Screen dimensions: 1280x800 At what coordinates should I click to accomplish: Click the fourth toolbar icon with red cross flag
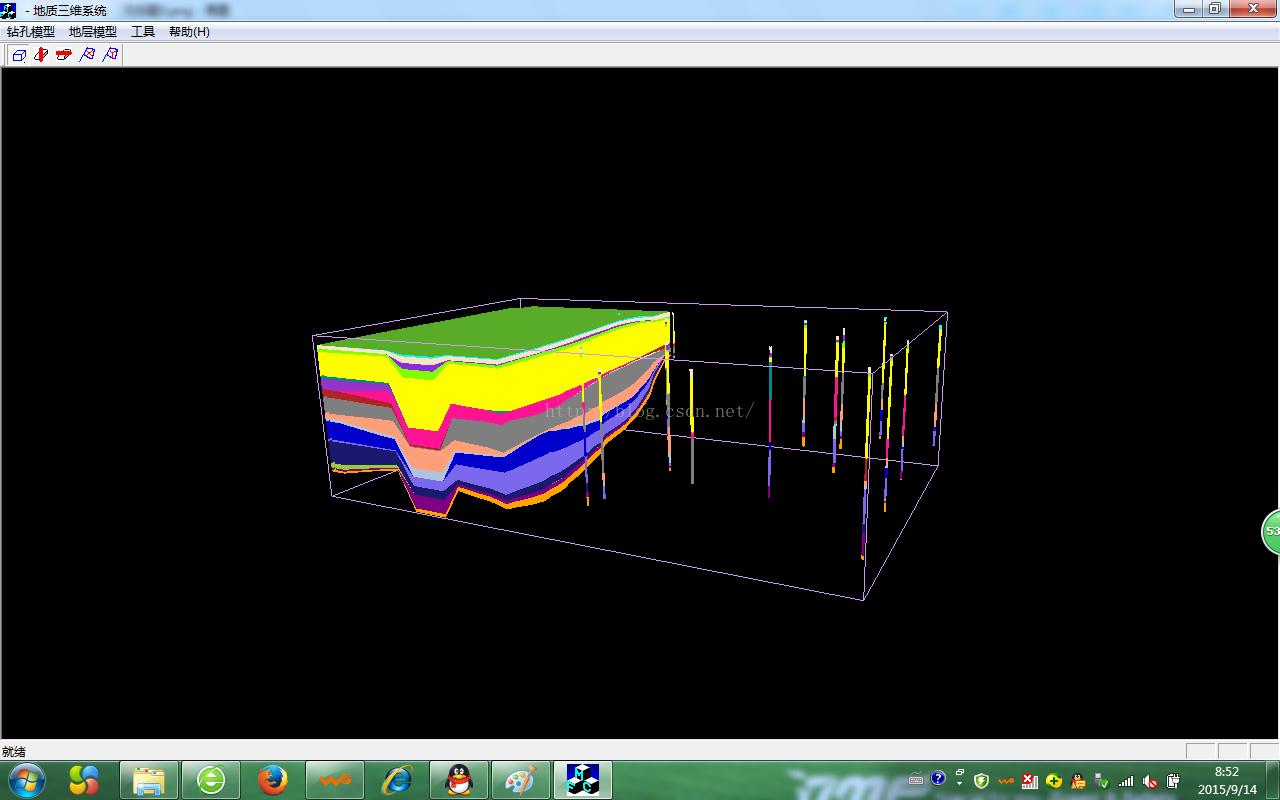coord(87,55)
